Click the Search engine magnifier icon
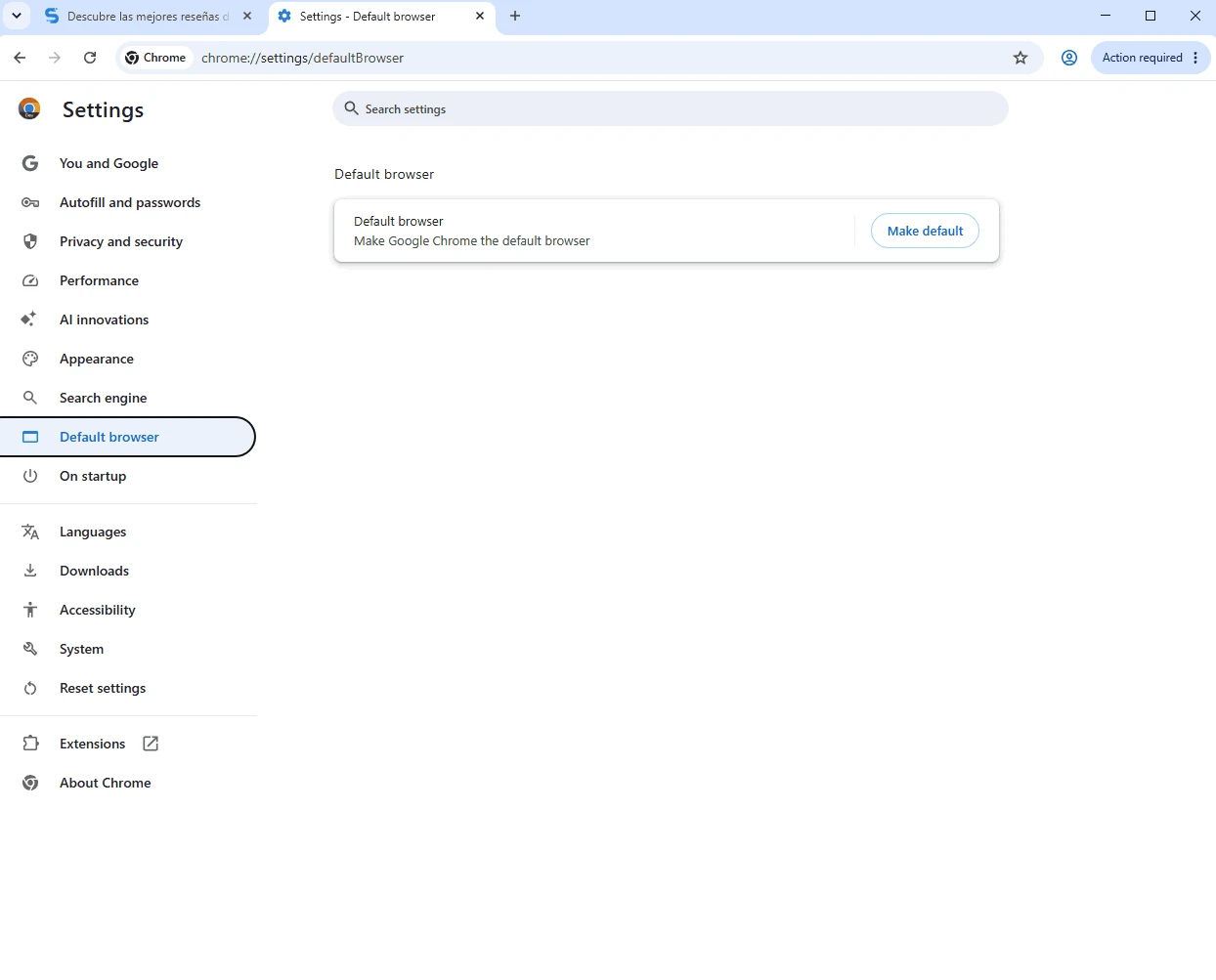This screenshot has width=1216, height=980. click(x=30, y=398)
